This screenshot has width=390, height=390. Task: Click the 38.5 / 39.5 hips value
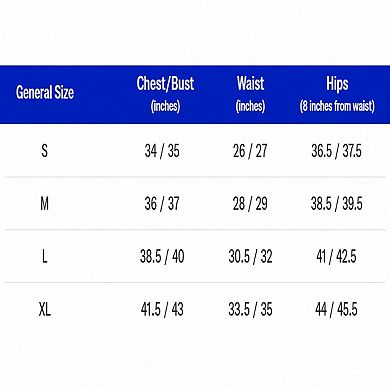[336, 203]
